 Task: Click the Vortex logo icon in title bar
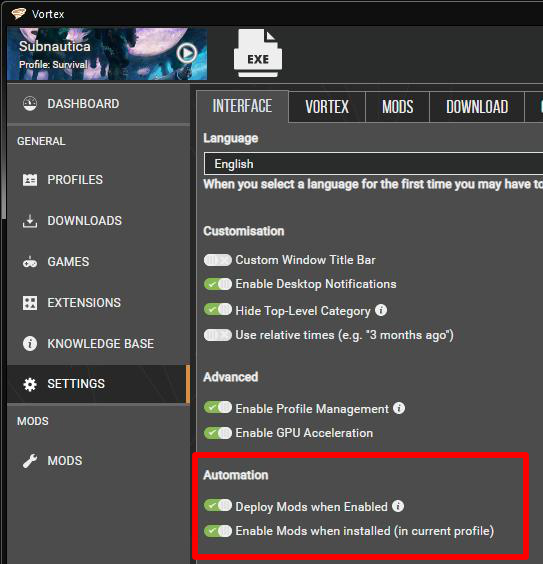(x=18, y=14)
